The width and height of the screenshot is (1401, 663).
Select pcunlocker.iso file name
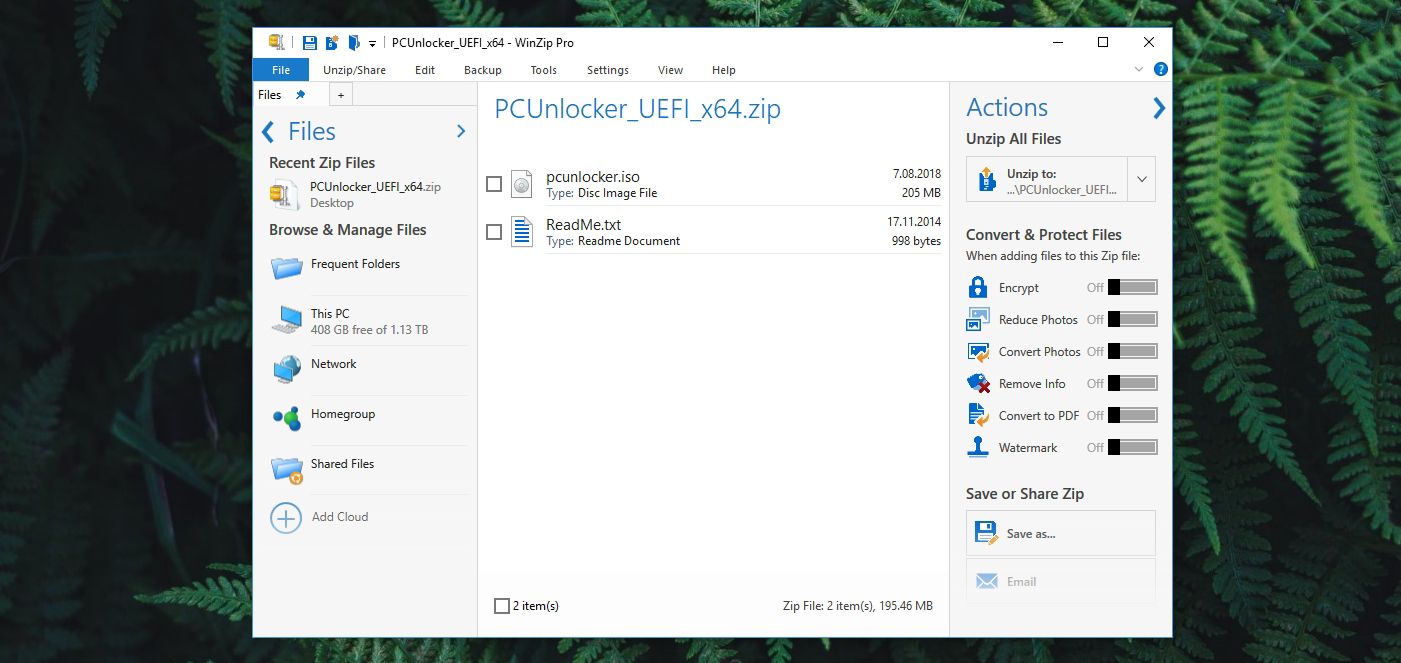pos(592,177)
